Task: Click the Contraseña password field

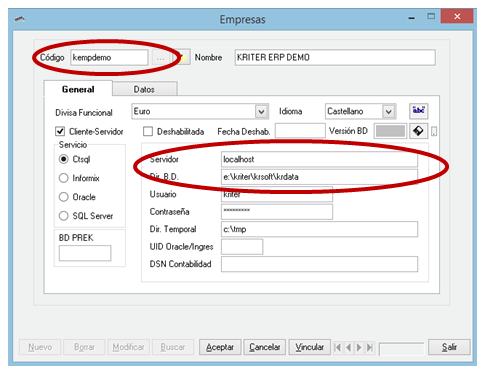Action: 277,211
